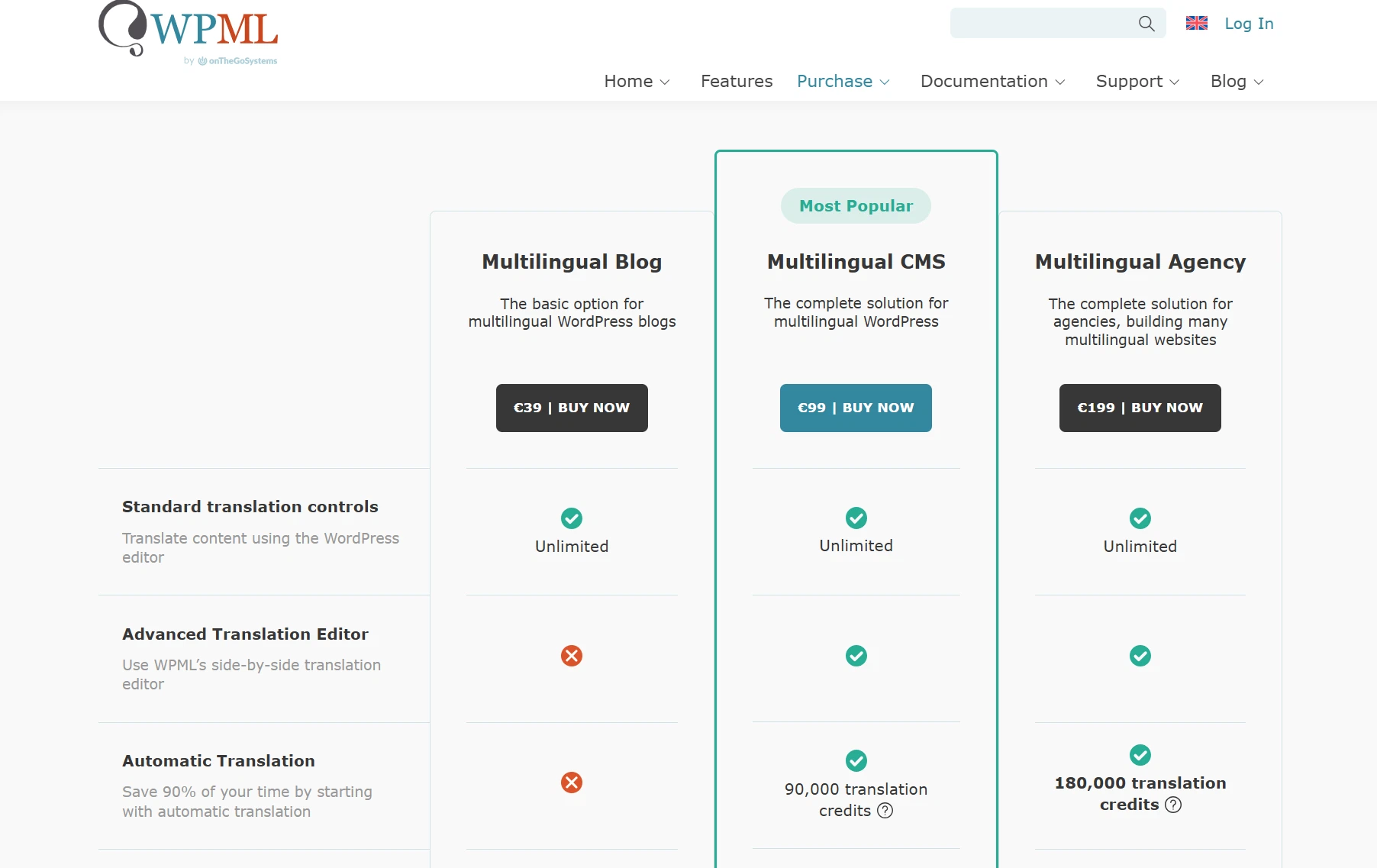
Task: Click Blog plan's Automatic Translation cross
Action: [572, 782]
